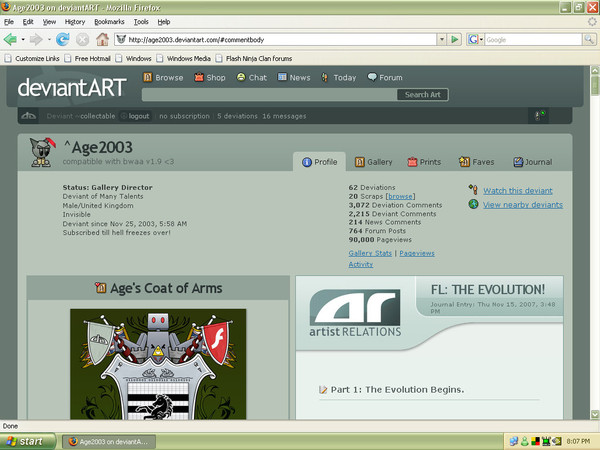Click the Google search box
Viewport: 600px width, 450px height.
coord(533,39)
